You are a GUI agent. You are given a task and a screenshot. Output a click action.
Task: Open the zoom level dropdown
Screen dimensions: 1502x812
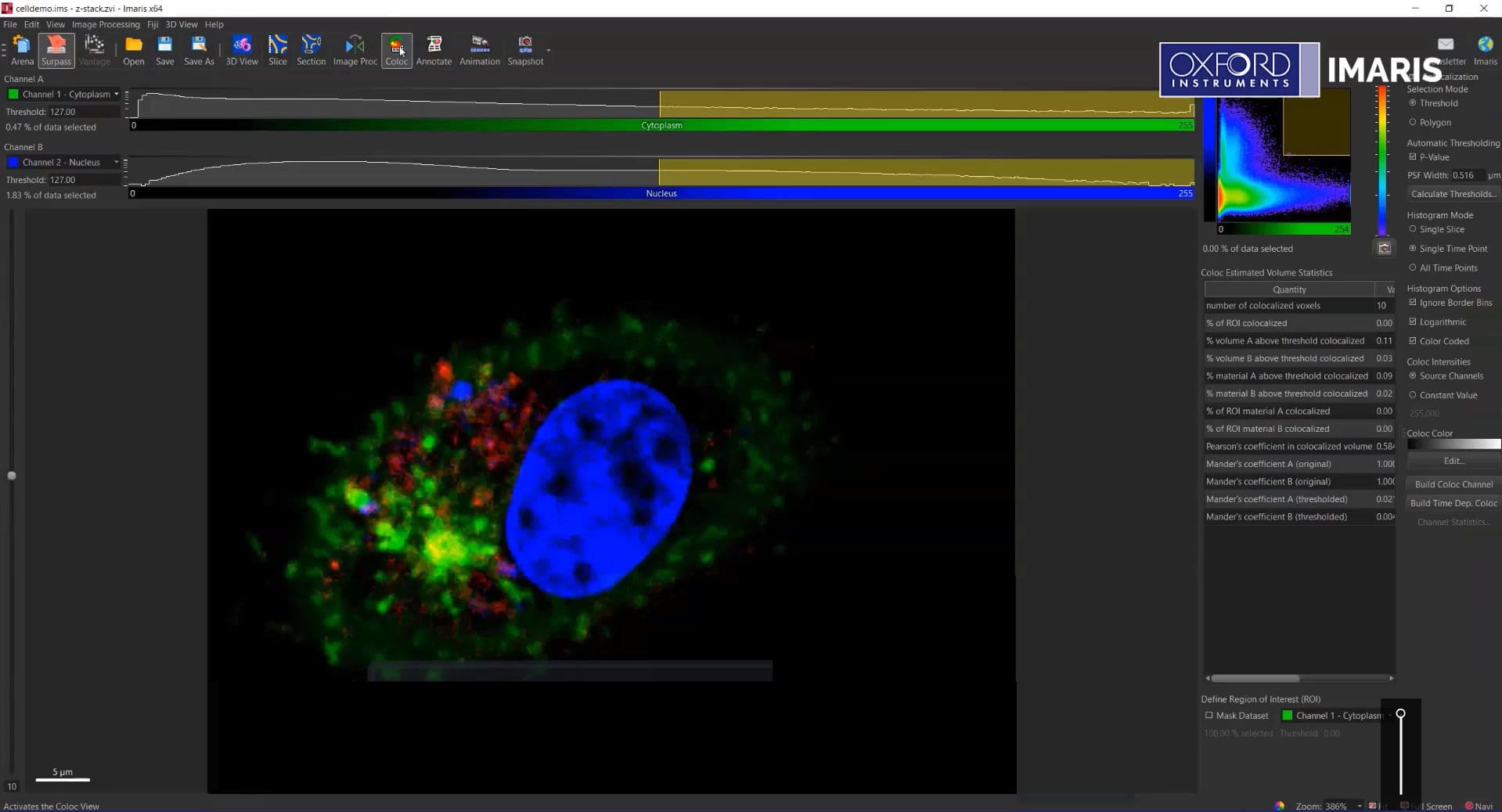[1360, 807]
